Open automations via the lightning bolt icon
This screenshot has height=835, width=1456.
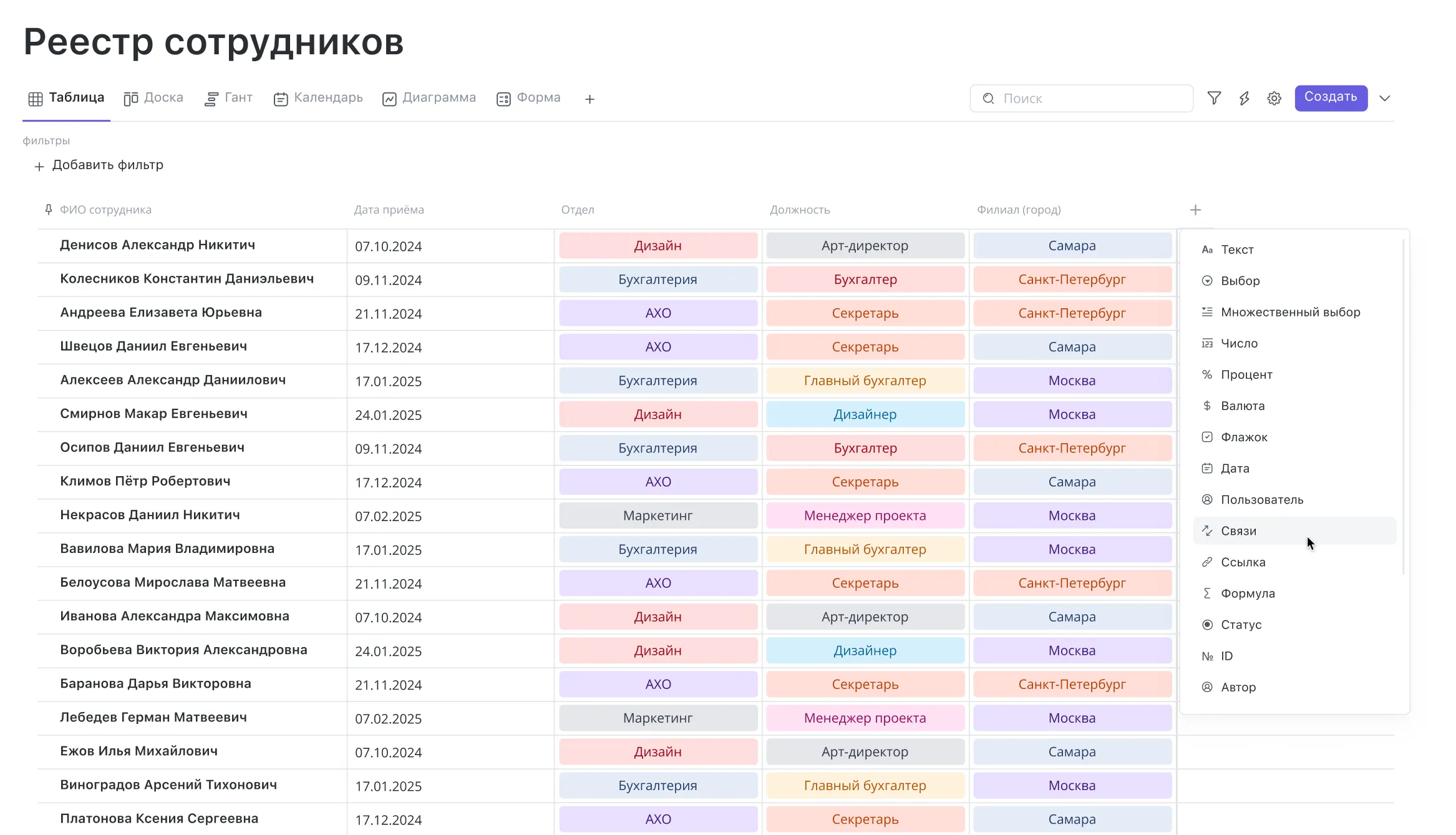pyautogui.click(x=1244, y=98)
